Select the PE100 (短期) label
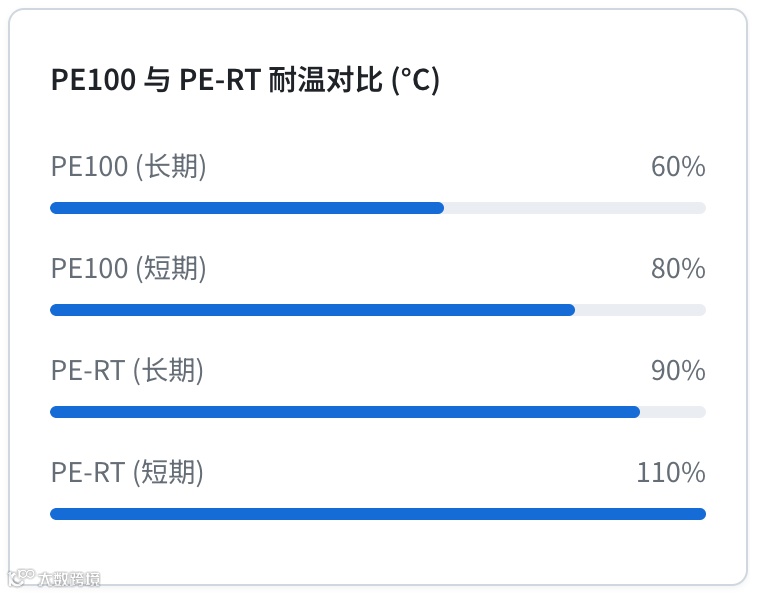Image resolution: width=758 pixels, height=594 pixels. [x=128, y=269]
